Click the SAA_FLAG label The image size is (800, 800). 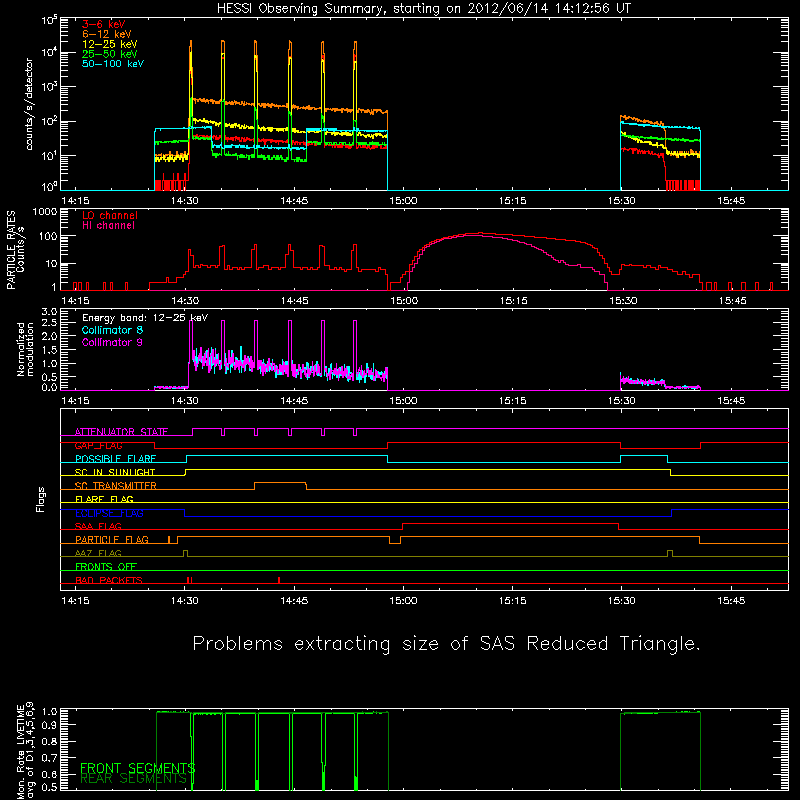click(98, 526)
